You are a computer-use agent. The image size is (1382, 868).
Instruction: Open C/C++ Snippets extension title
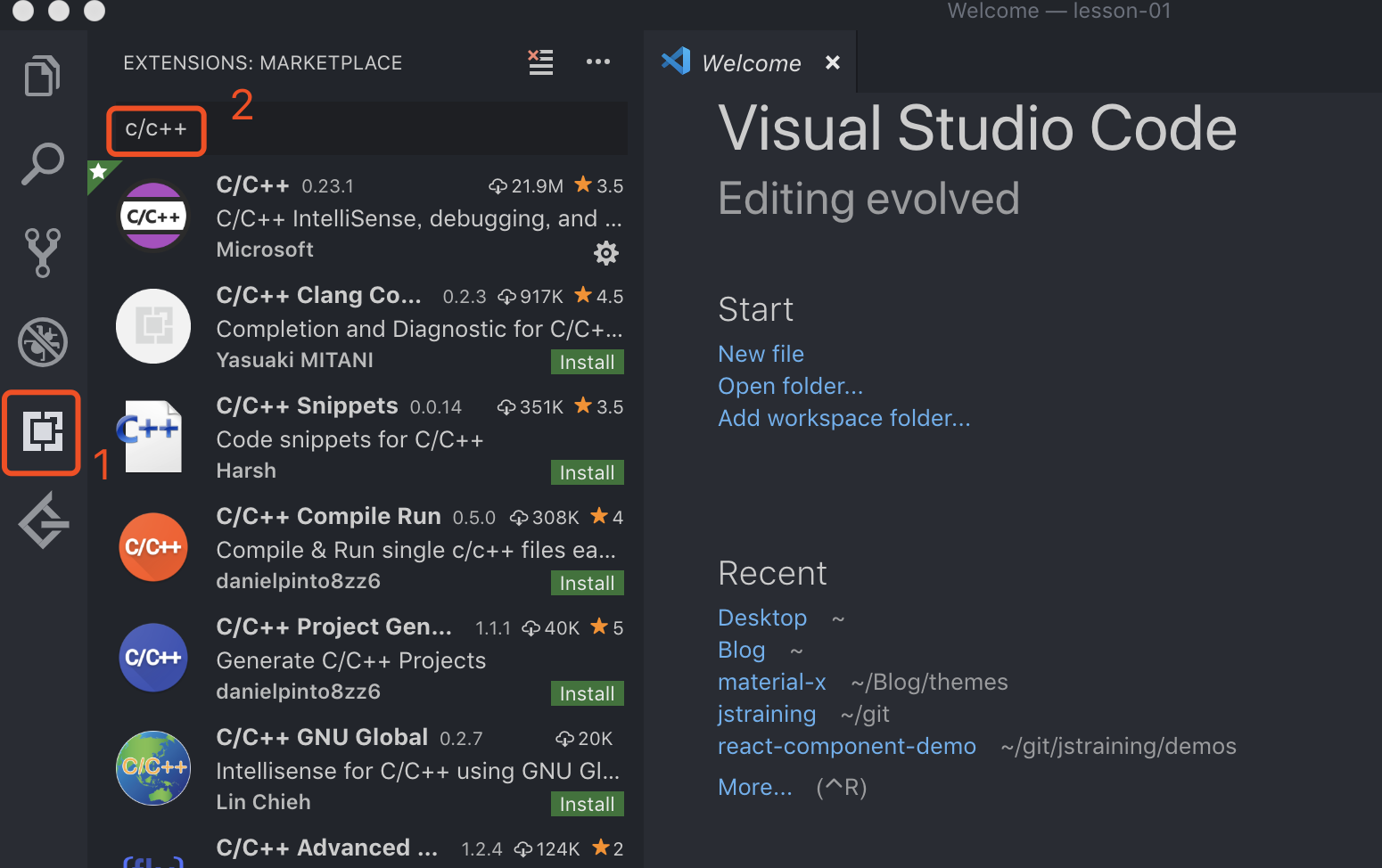pyautogui.click(x=307, y=405)
